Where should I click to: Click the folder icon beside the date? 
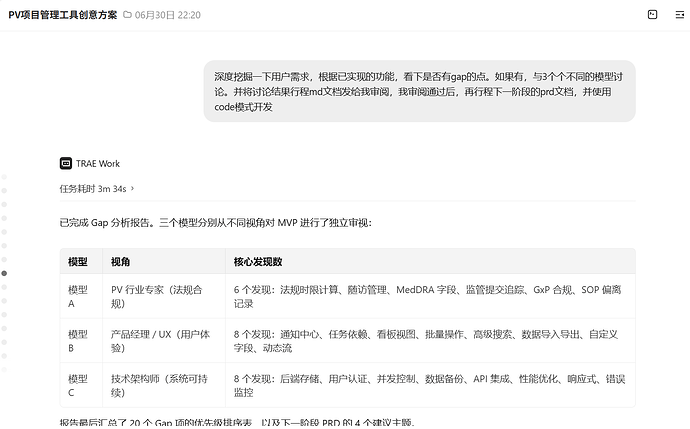pos(127,15)
